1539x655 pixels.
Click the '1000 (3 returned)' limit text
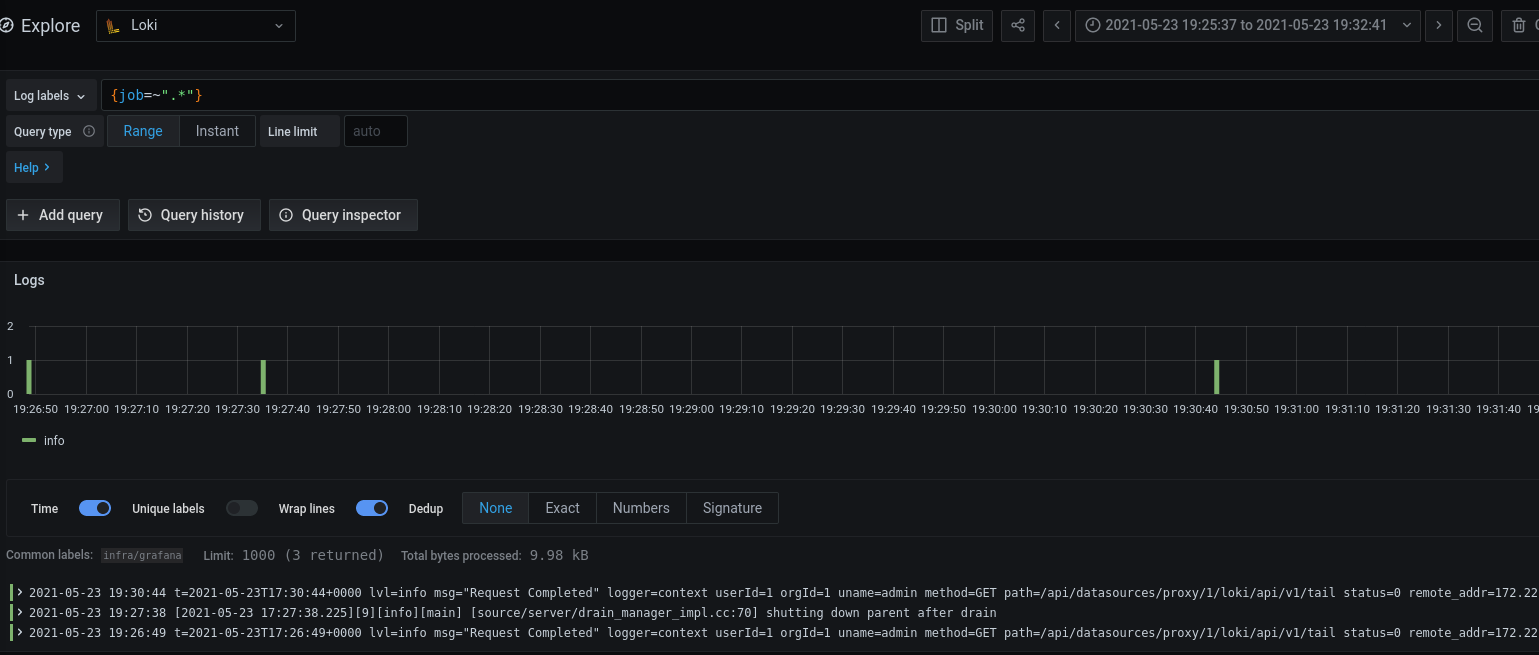pos(313,555)
